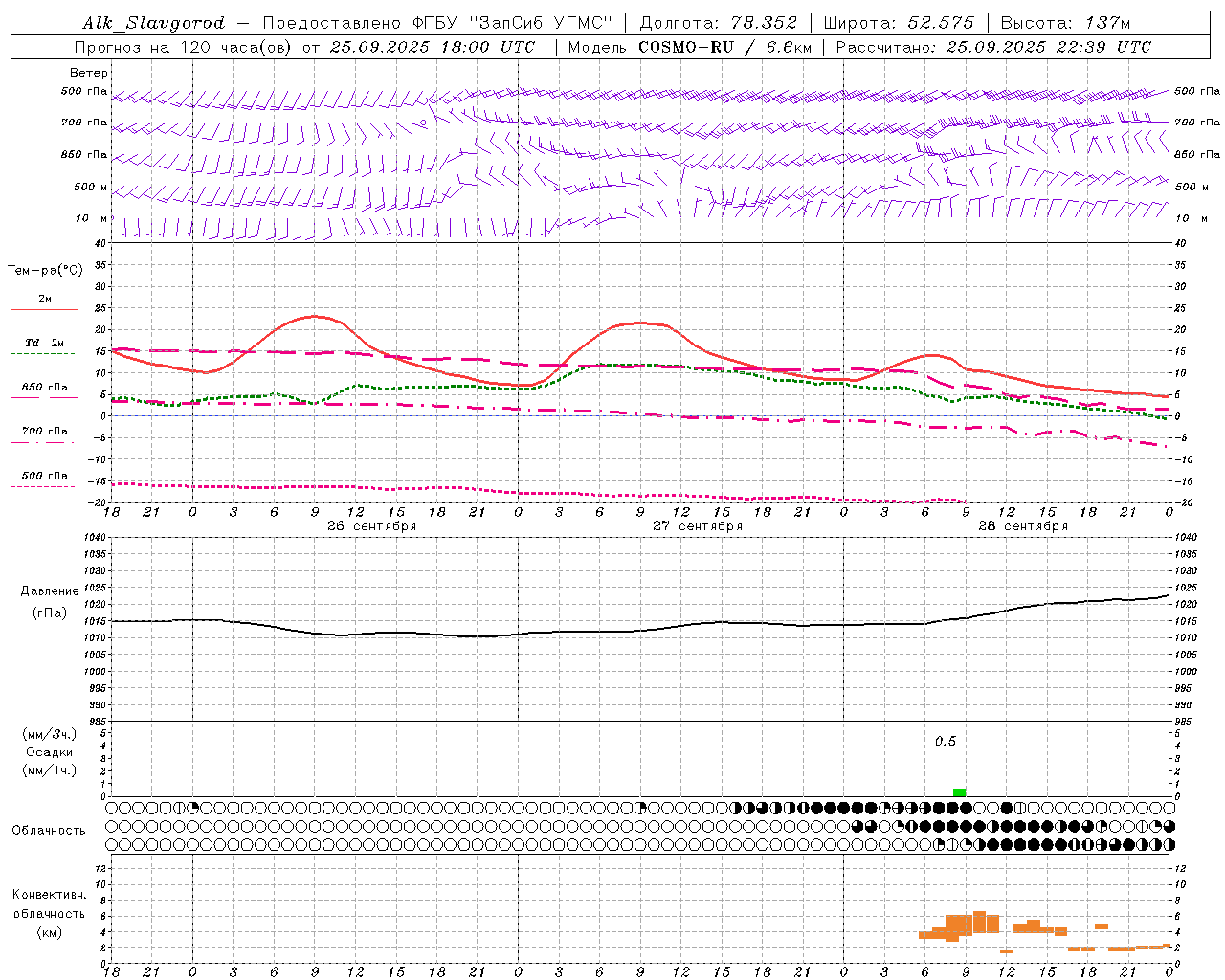Click the 500 гПа temperature legend entry
This screenshot has height=980, width=1225.
point(44,479)
